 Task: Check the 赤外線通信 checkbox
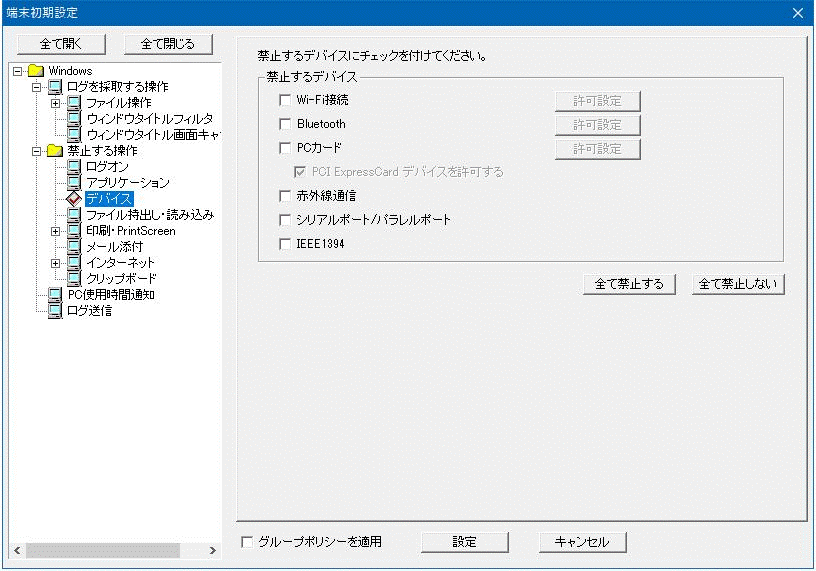285,196
